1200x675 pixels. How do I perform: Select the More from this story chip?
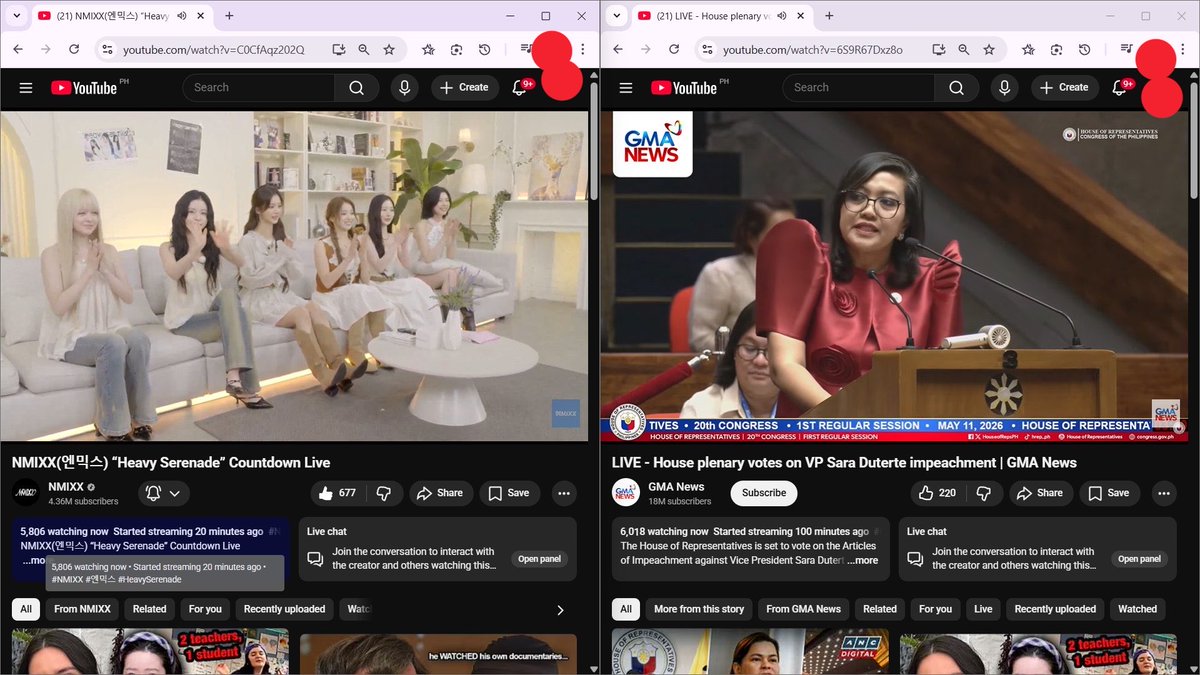point(699,609)
